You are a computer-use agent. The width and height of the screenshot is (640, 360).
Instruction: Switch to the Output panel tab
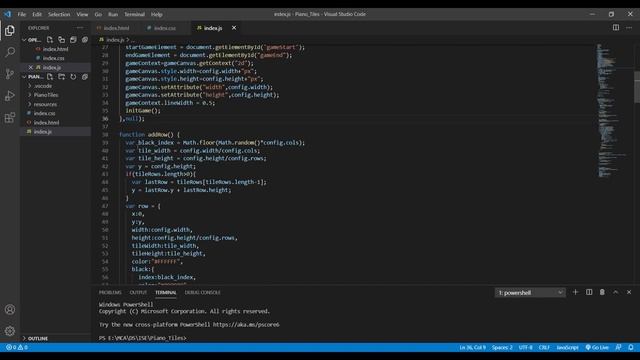pos(138,292)
